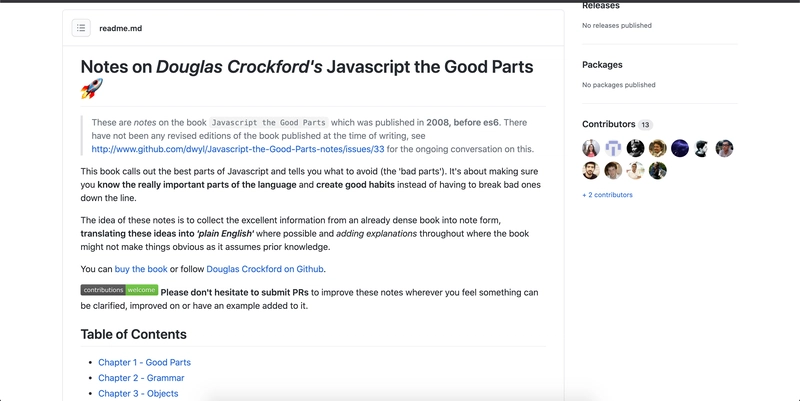Go to Chapter 2 - Grammar
Screen dimensions: 800x401
pyautogui.click(x=141, y=378)
